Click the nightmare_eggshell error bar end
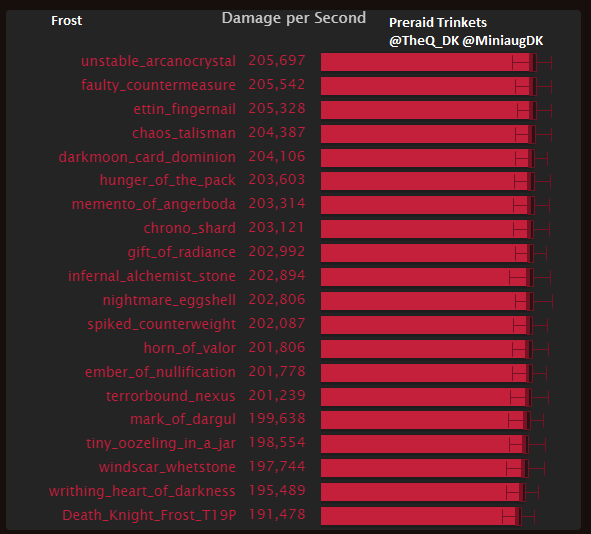This screenshot has height=534, width=591. (552, 301)
